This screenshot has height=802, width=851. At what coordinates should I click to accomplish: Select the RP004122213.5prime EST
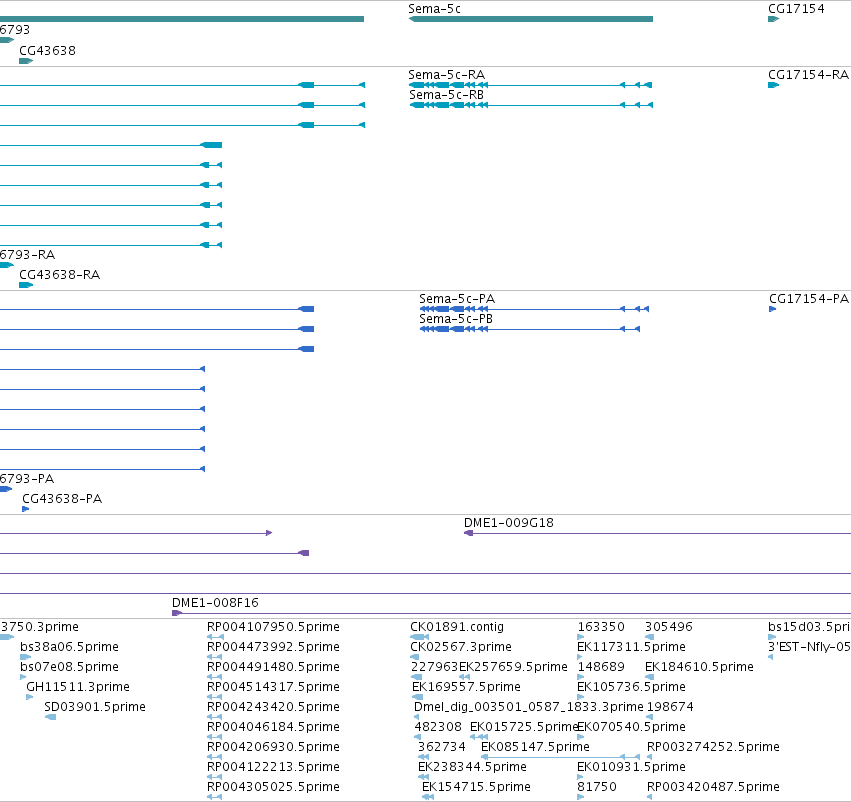(x=273, y=767)
